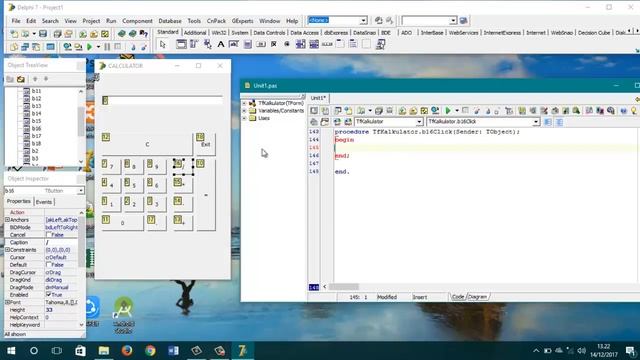Viewport: 640px width, 360px height.
Task: Expand the Constraints property
Action: (7, 250)
